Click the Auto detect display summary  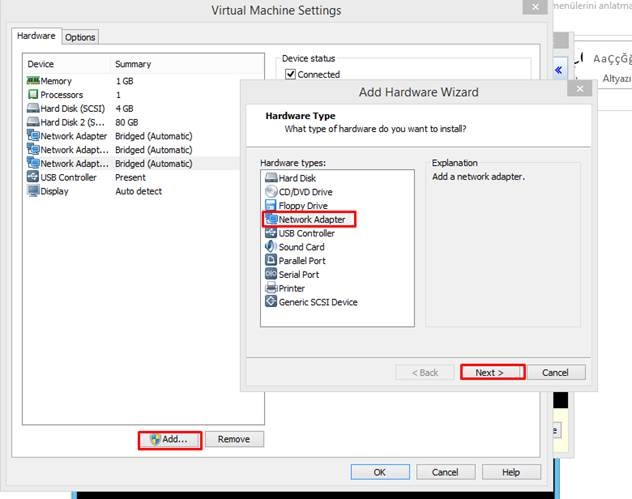point(139,191)
